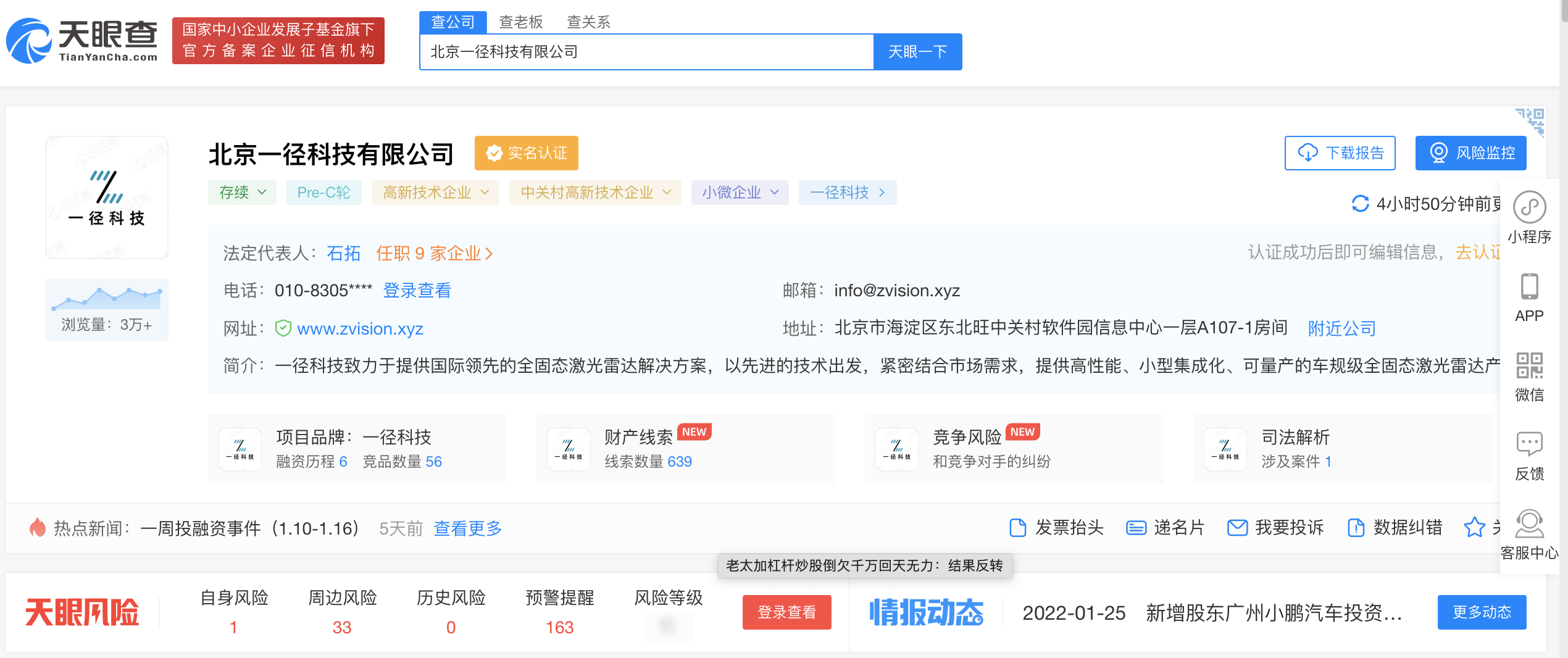This screenshot has width=1568, height=658.
Task: Click the real-name verified badge
Action: coord(527,153)
